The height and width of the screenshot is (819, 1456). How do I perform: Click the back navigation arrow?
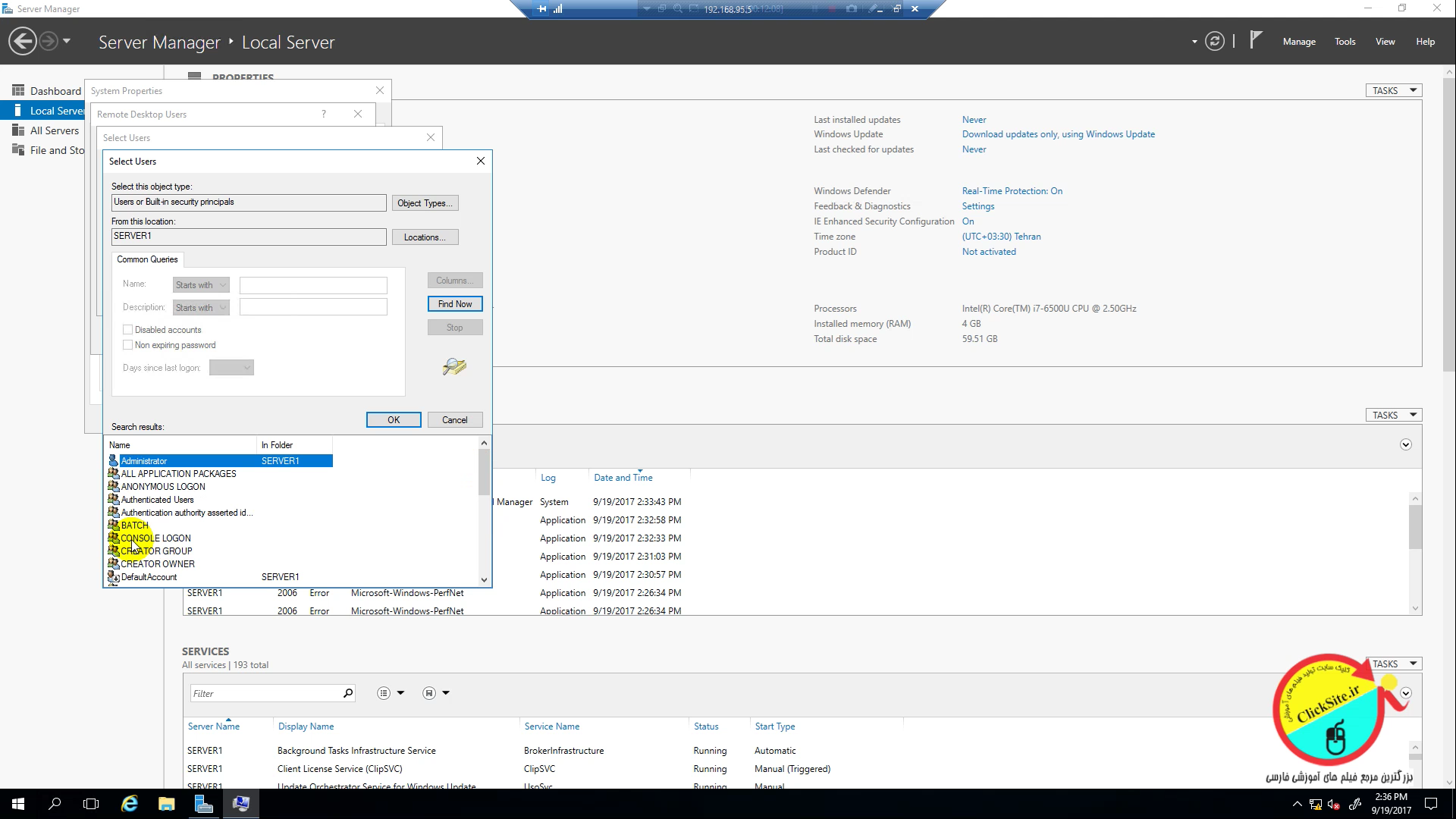coord(23,42)
